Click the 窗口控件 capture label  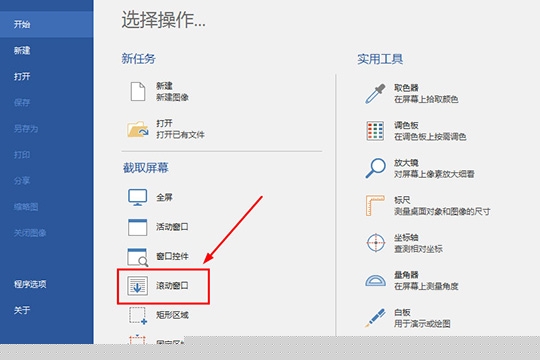click(x=172, y=256)
